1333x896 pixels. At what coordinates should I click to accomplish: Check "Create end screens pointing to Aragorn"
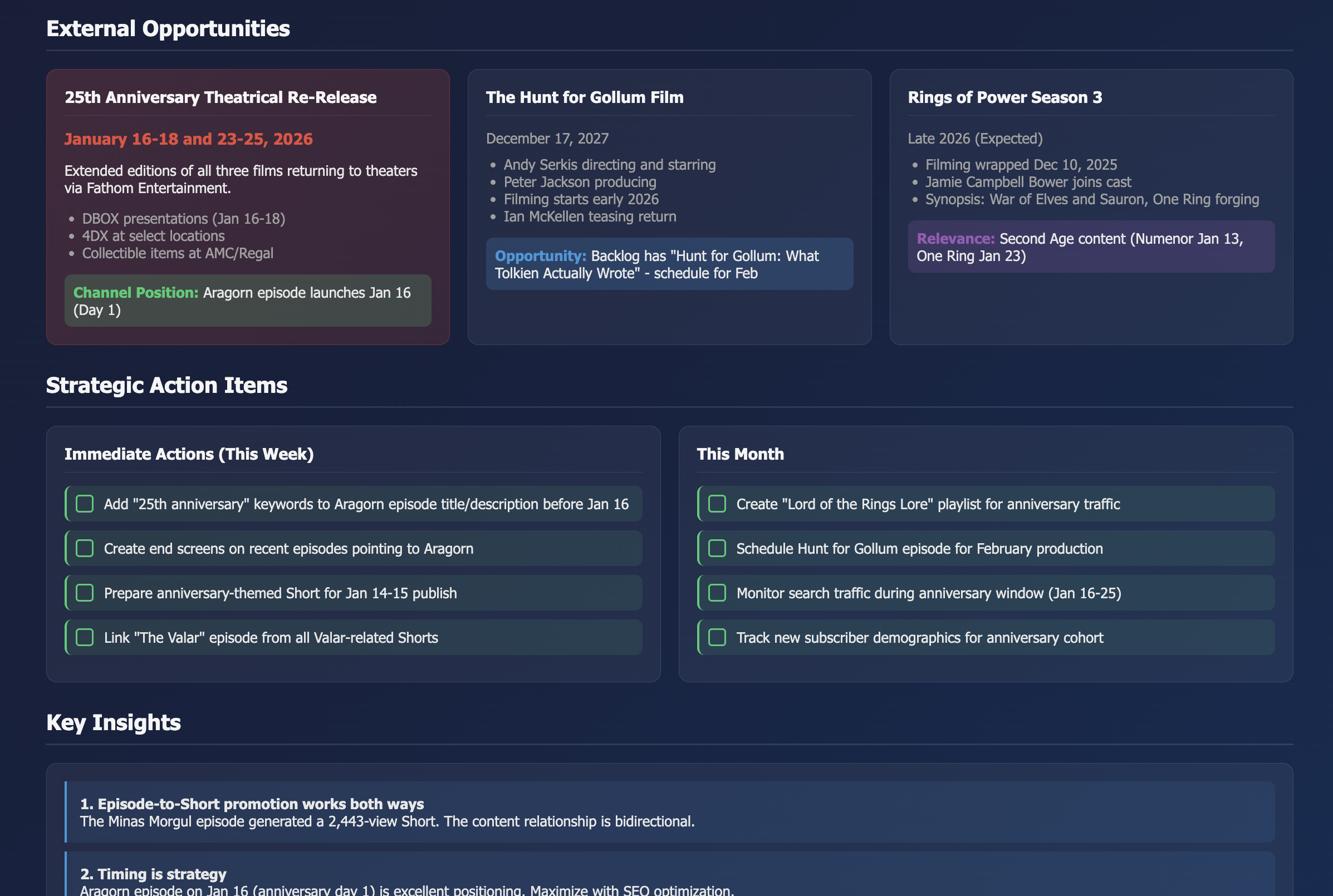tap(85, 548)
